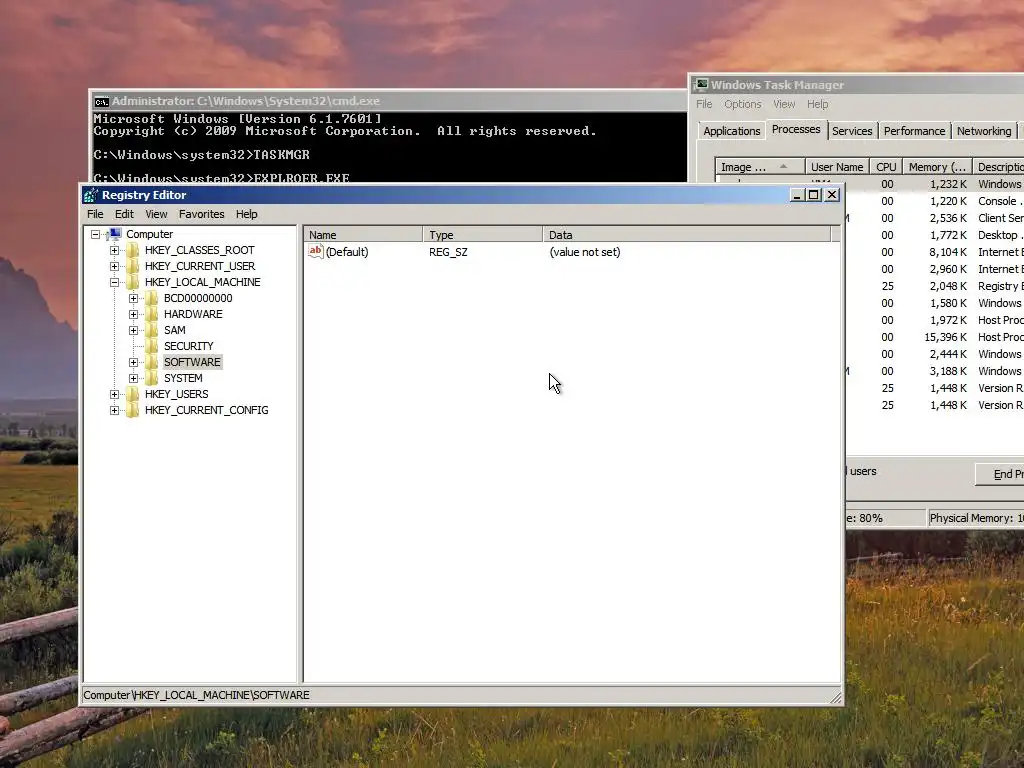Sort processes by Image Name column
The image size is (1024, 768).
760,167
